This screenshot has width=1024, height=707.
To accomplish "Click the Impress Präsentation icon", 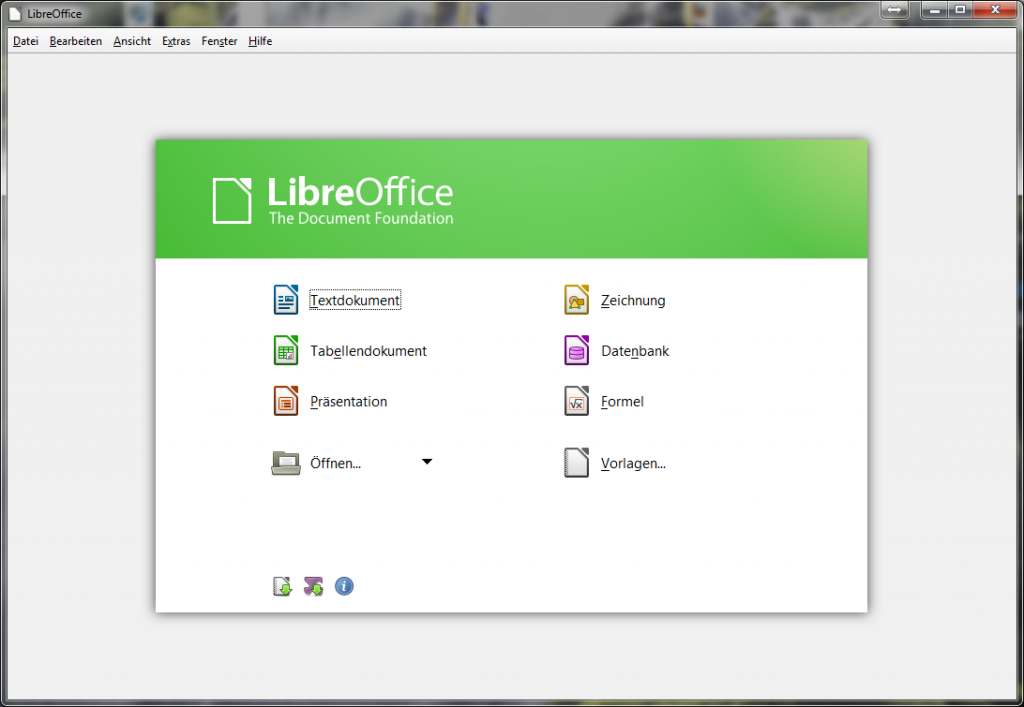I will (286, 402).
